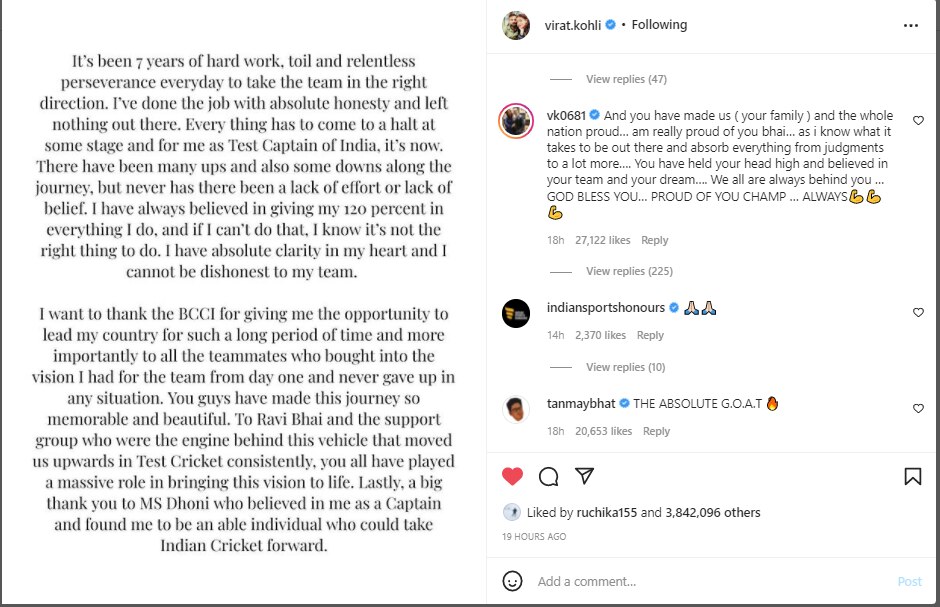
Task: Expand View replies (10)
Action: (x=625, y=367)
